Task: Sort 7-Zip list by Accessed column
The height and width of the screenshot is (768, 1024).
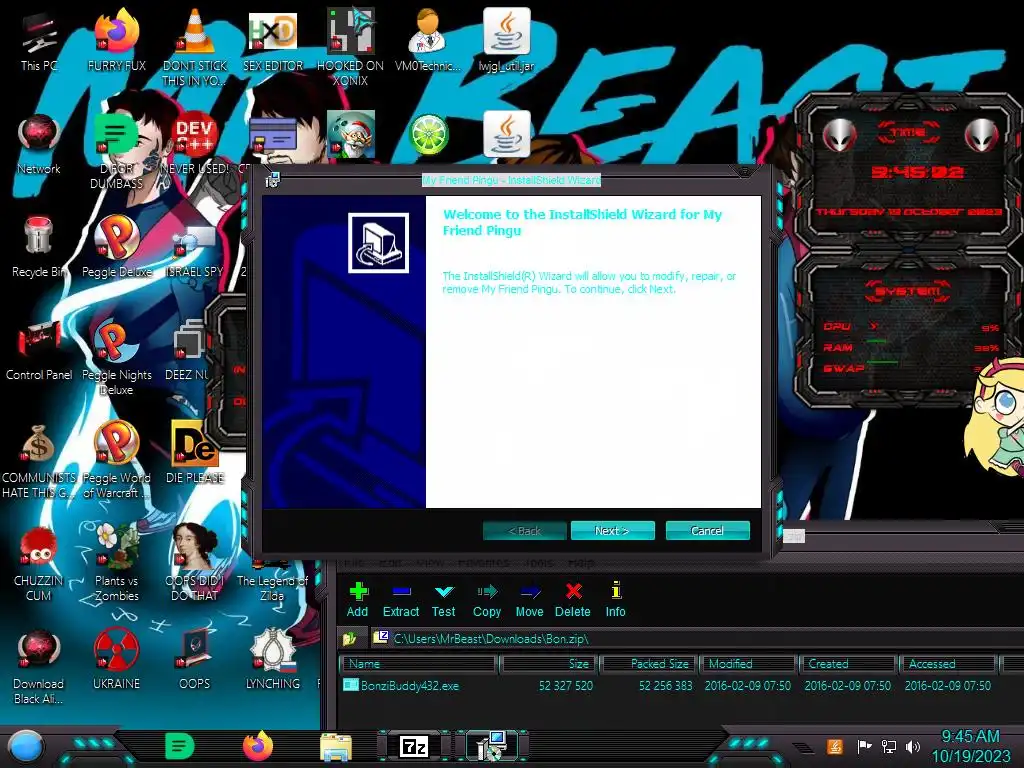Action: (x=948, y=664)
